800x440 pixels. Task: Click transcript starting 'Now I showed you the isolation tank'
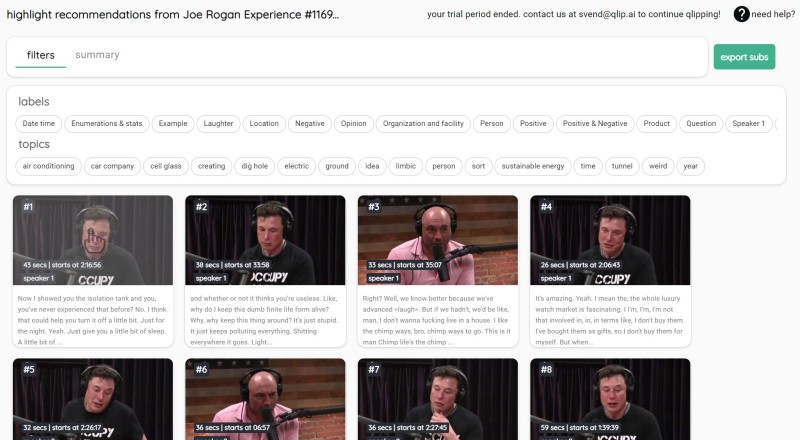point(93,320)
